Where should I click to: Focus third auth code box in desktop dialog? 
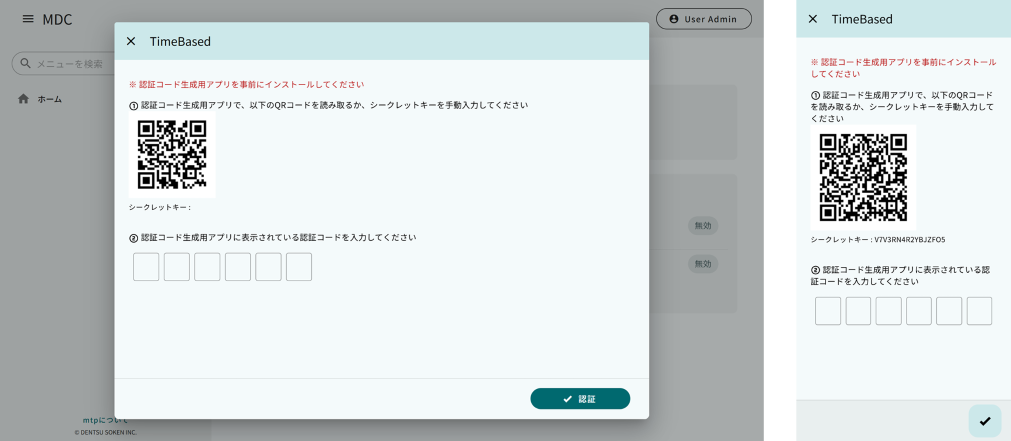[207, 267]
